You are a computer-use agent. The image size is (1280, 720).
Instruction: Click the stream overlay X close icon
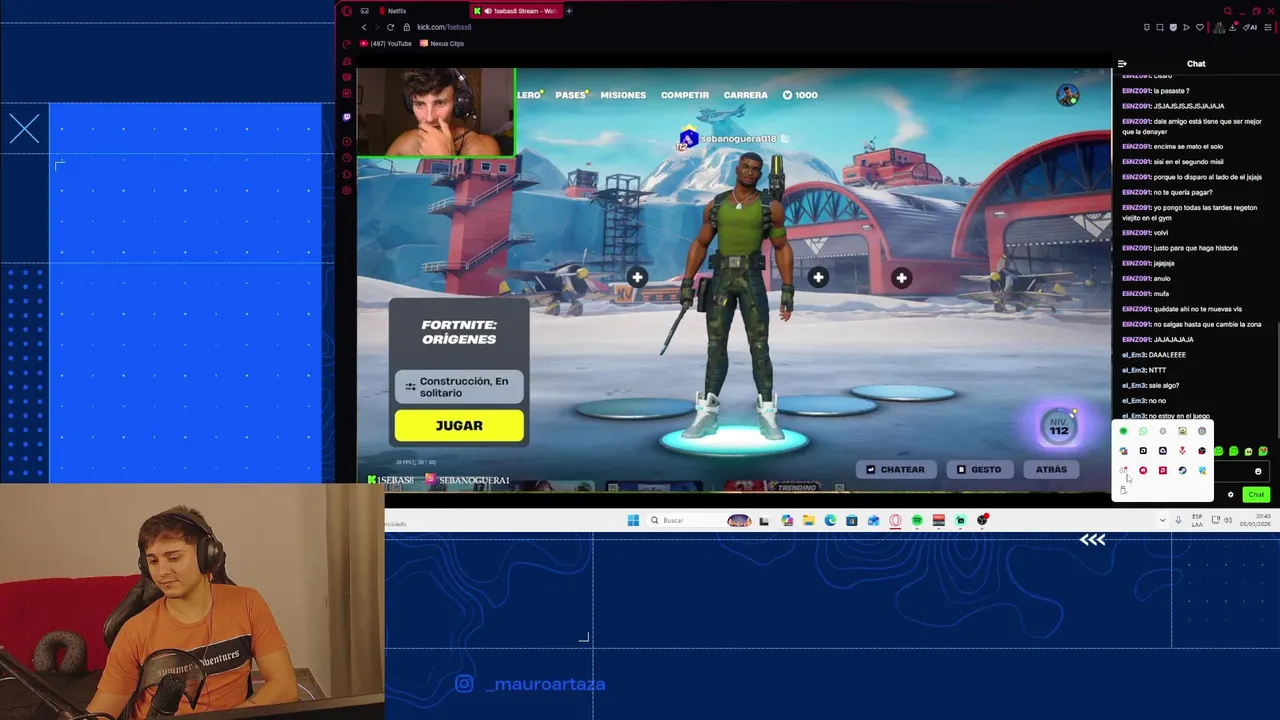(x=24, y=129)
